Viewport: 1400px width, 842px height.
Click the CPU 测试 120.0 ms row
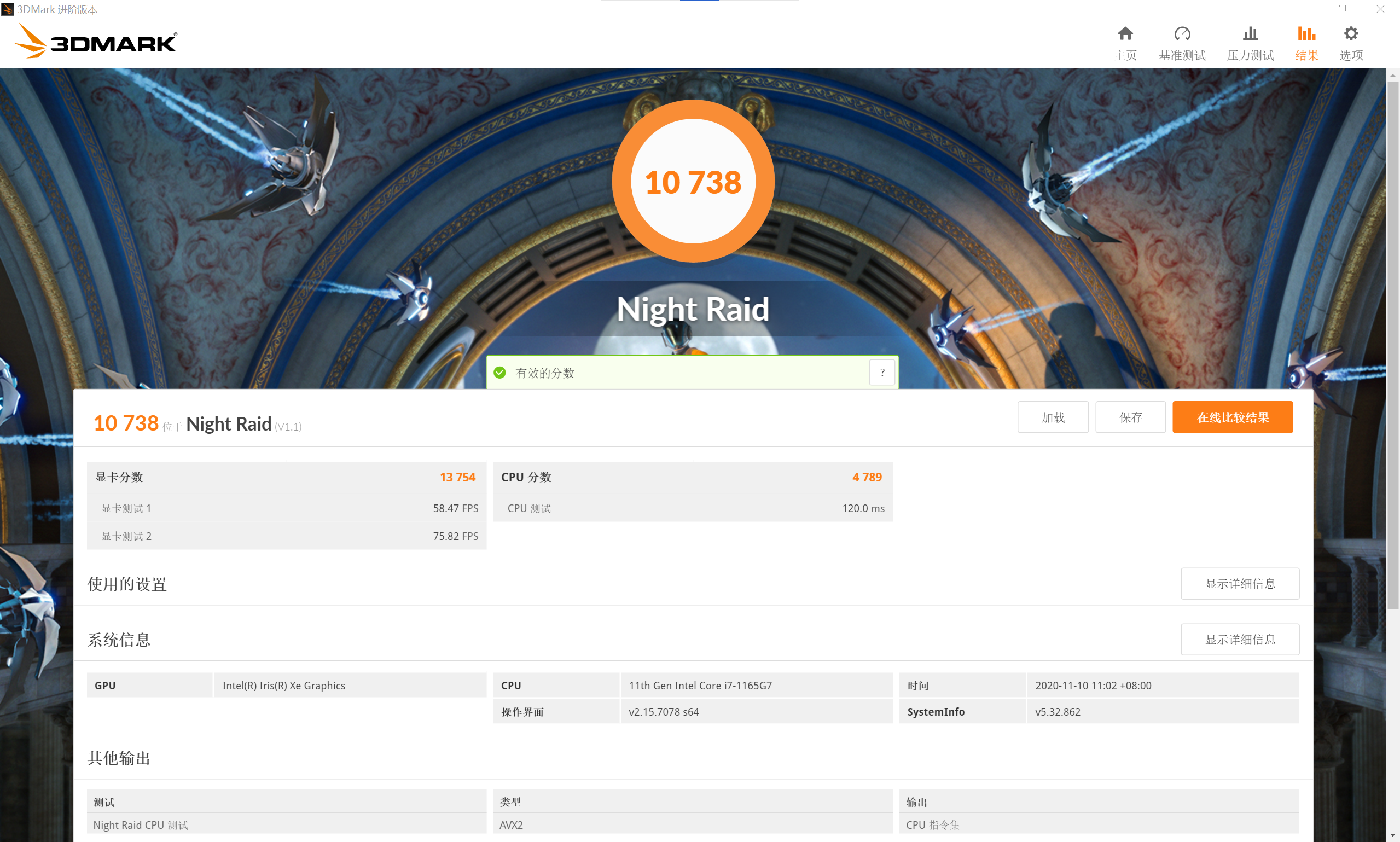tap(693, 508)
